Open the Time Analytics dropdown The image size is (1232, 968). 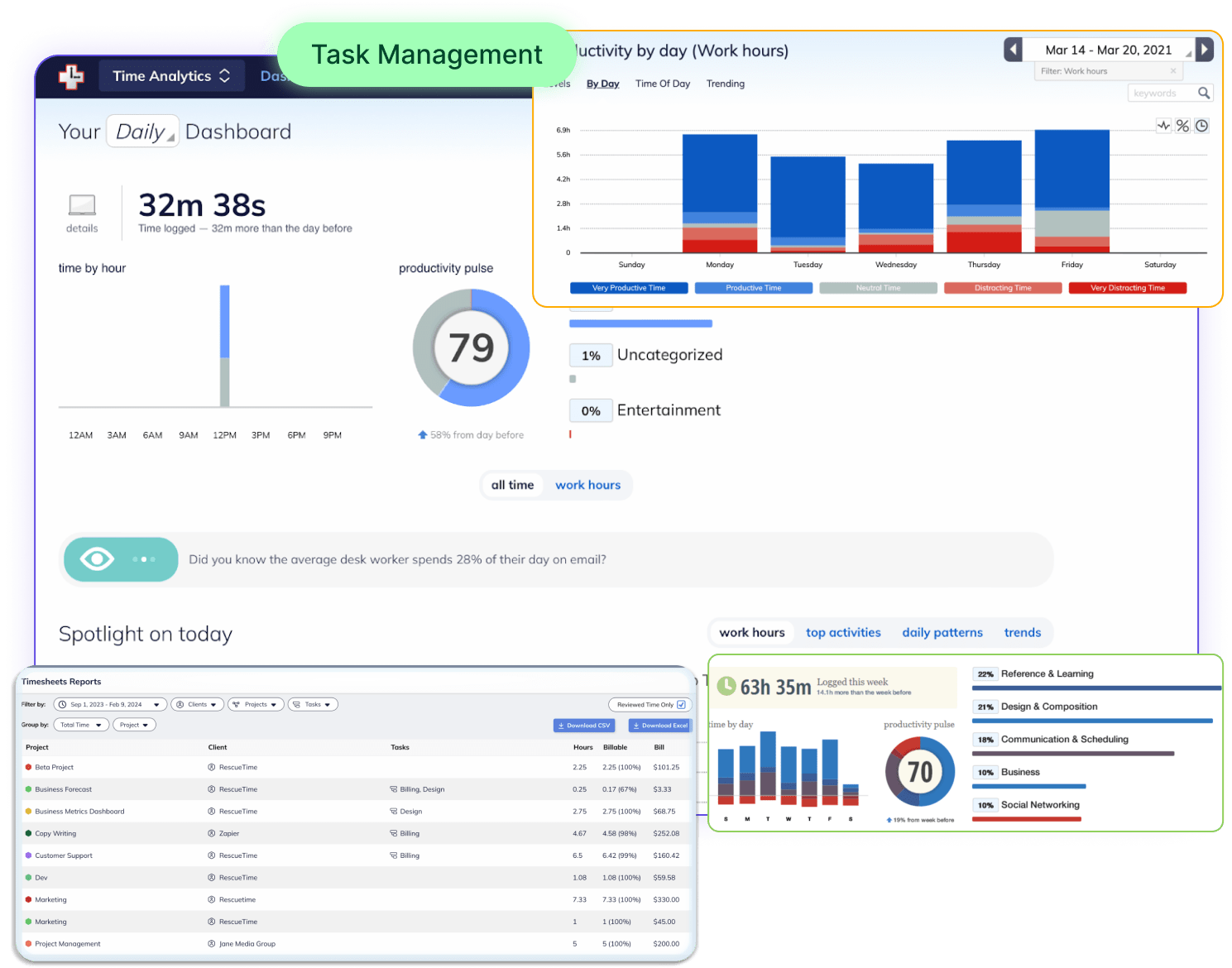(x=172, y=76)
